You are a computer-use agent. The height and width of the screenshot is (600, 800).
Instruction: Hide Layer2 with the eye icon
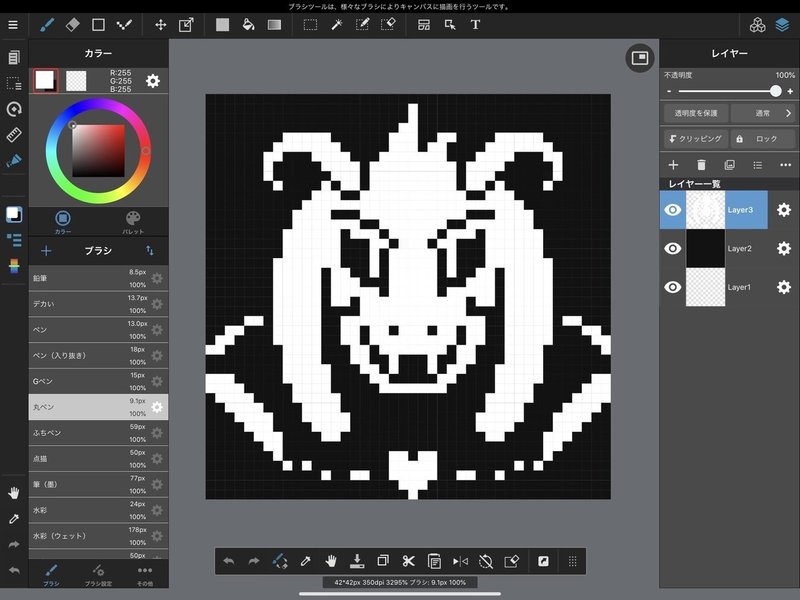click(673, 248)
